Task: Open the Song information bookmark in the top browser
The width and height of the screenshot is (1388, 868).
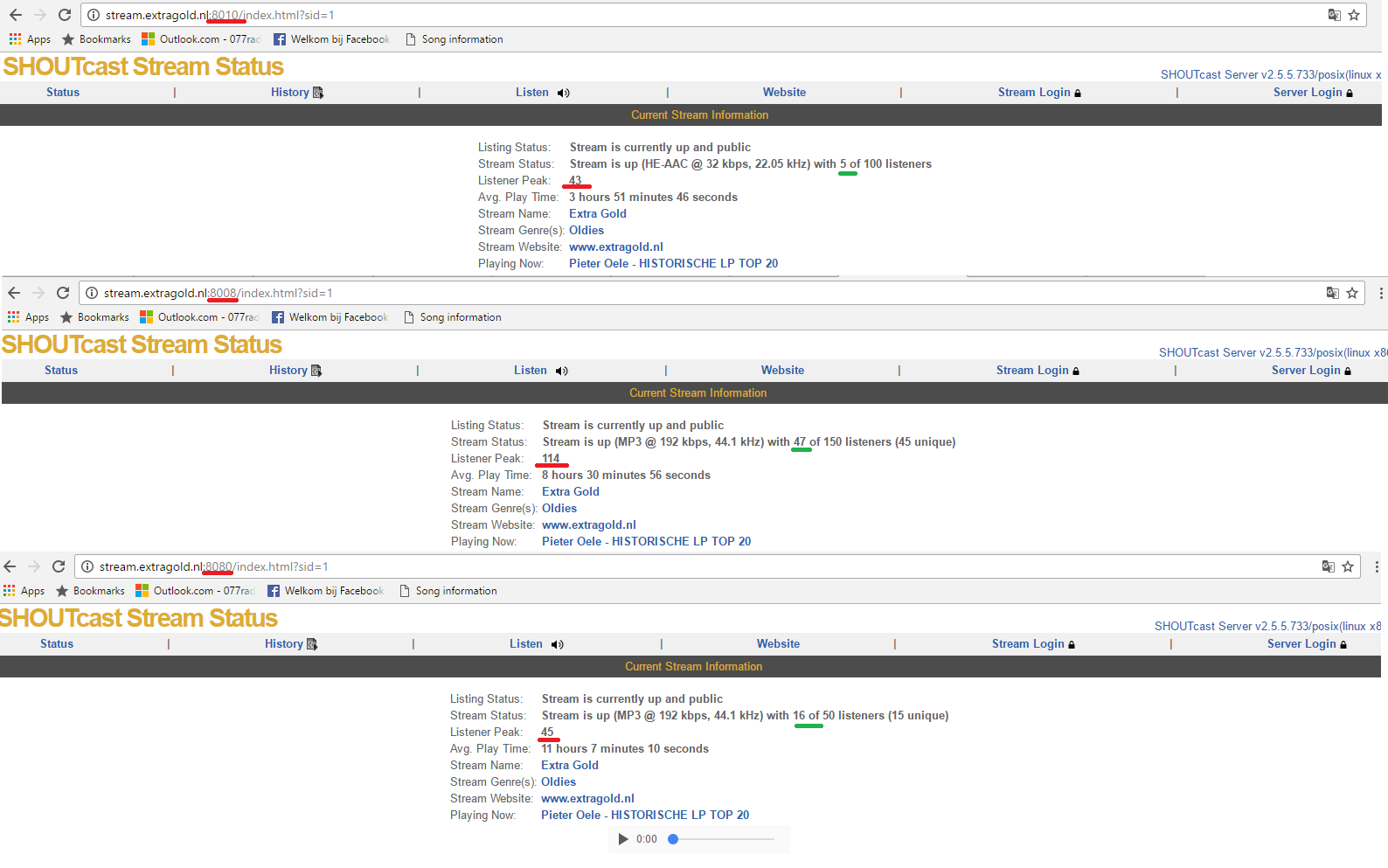Action: pos(454,39)
